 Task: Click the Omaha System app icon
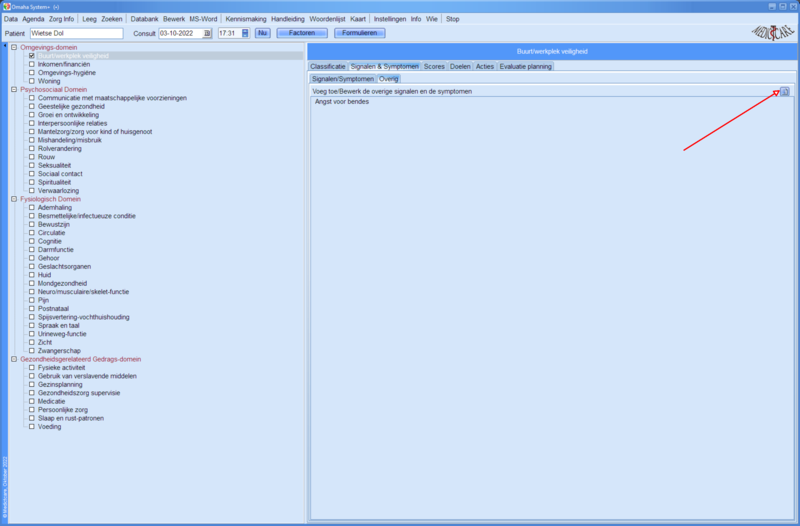[x=6, y=5]
